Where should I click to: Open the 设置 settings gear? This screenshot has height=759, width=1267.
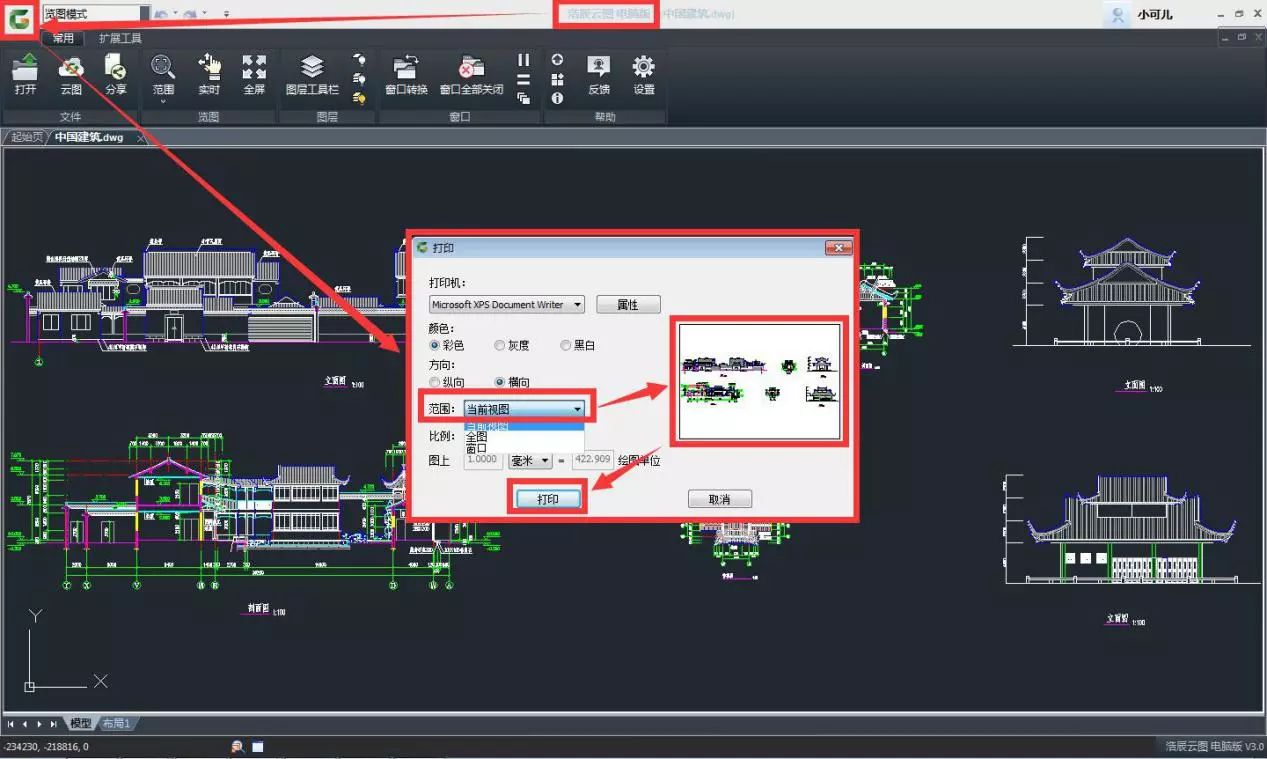(x=644, y=73)
